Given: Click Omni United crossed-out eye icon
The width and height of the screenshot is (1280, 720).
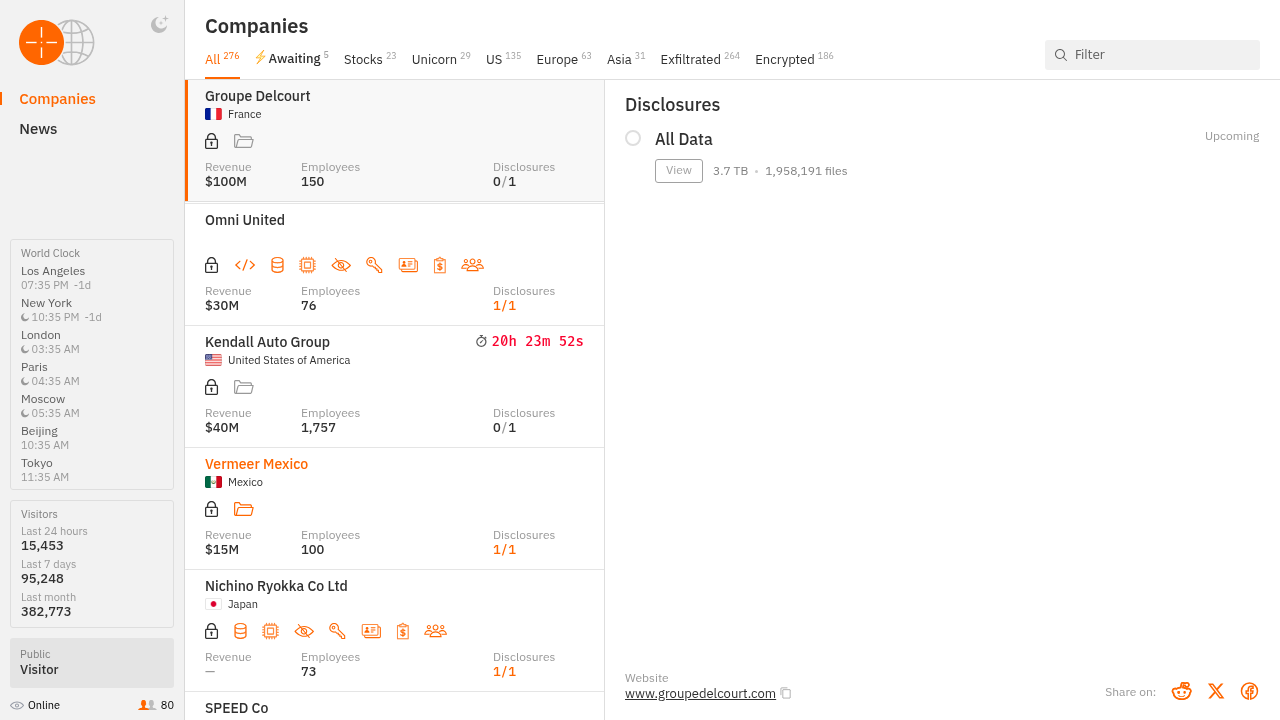Looking at the screenshot, I should 341,265.
